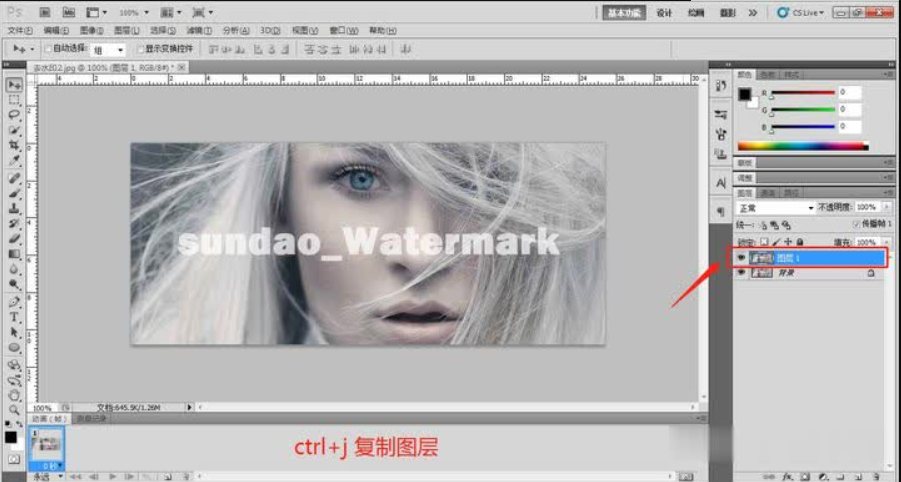Viewport: 901px width, 482px height.
Task: Open the opacity (不透明度) slider arrow
Action: tap(887, 207)
